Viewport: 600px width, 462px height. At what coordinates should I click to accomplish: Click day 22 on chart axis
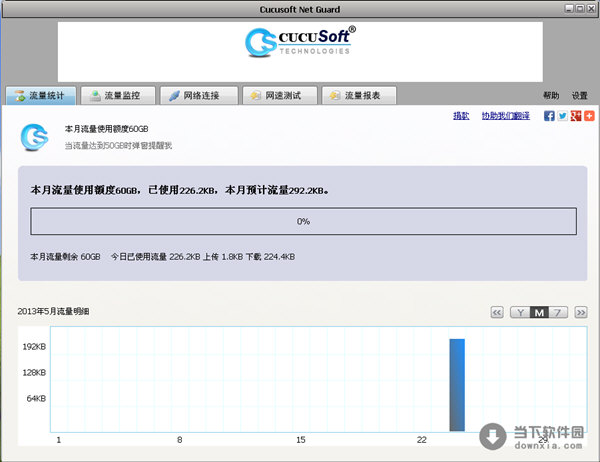pos(422,440)
